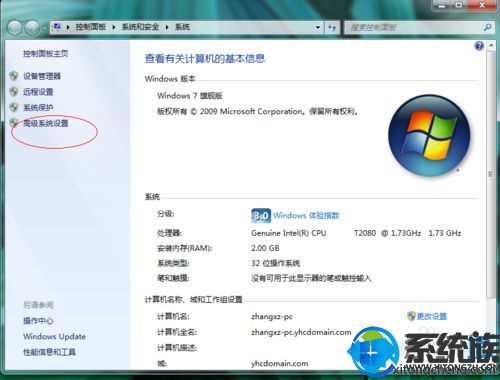Click the control panel icon in address bar
The image size is (500, 380).
click(57, 26)
